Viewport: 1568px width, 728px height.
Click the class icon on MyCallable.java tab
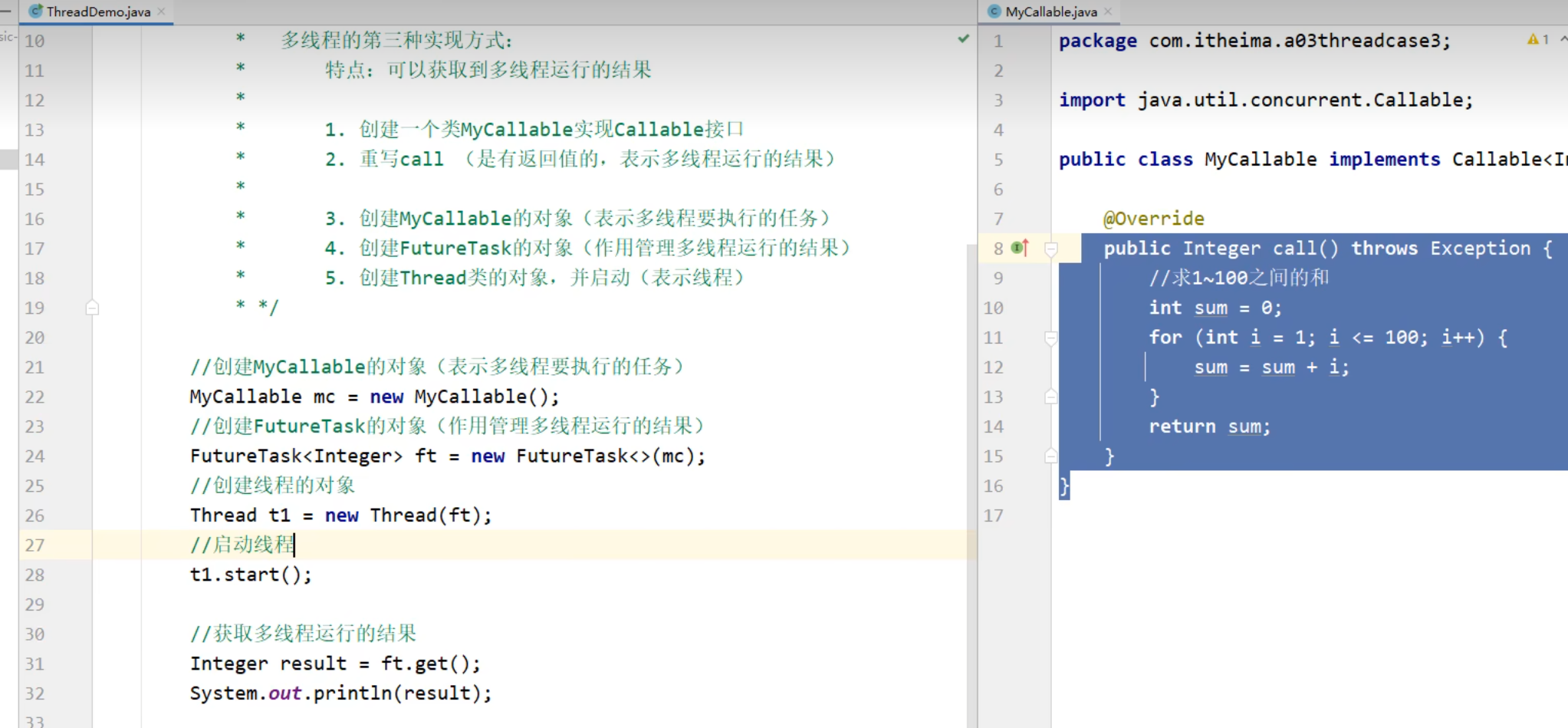pos(994,12)
